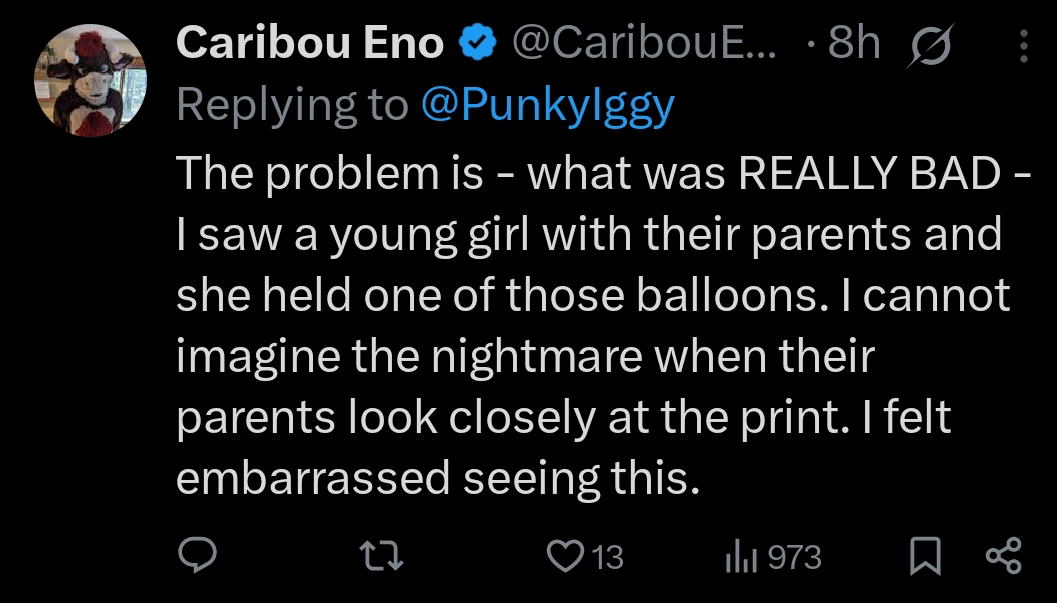
Task: Like the tweet with the heart icon
Action: pos(564,557)
